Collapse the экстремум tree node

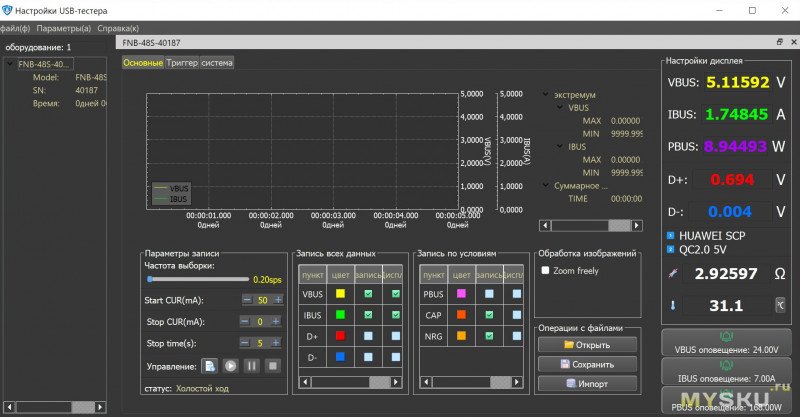click(x=546, y=95)
